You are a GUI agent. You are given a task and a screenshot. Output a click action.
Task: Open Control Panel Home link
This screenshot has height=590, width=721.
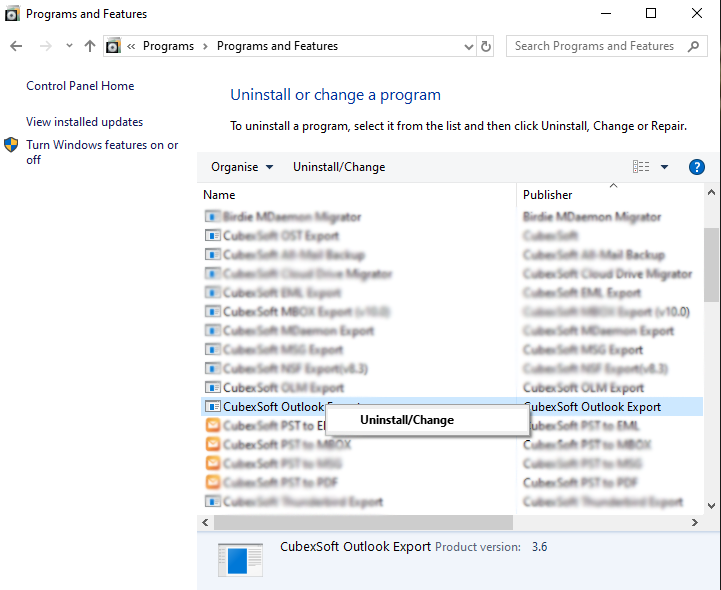[80, 86]
